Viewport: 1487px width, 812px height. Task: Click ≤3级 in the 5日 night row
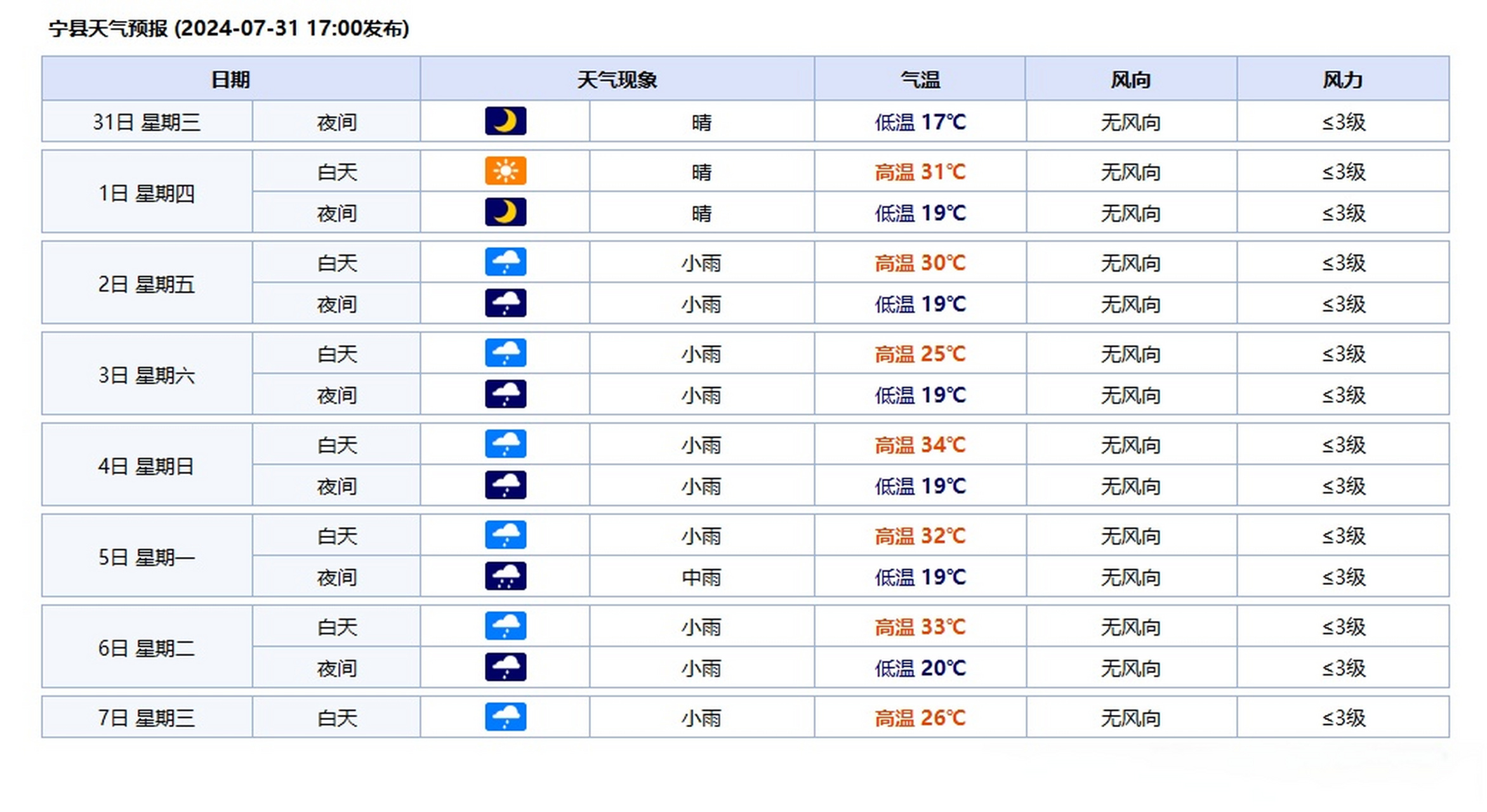[1344, 577]
